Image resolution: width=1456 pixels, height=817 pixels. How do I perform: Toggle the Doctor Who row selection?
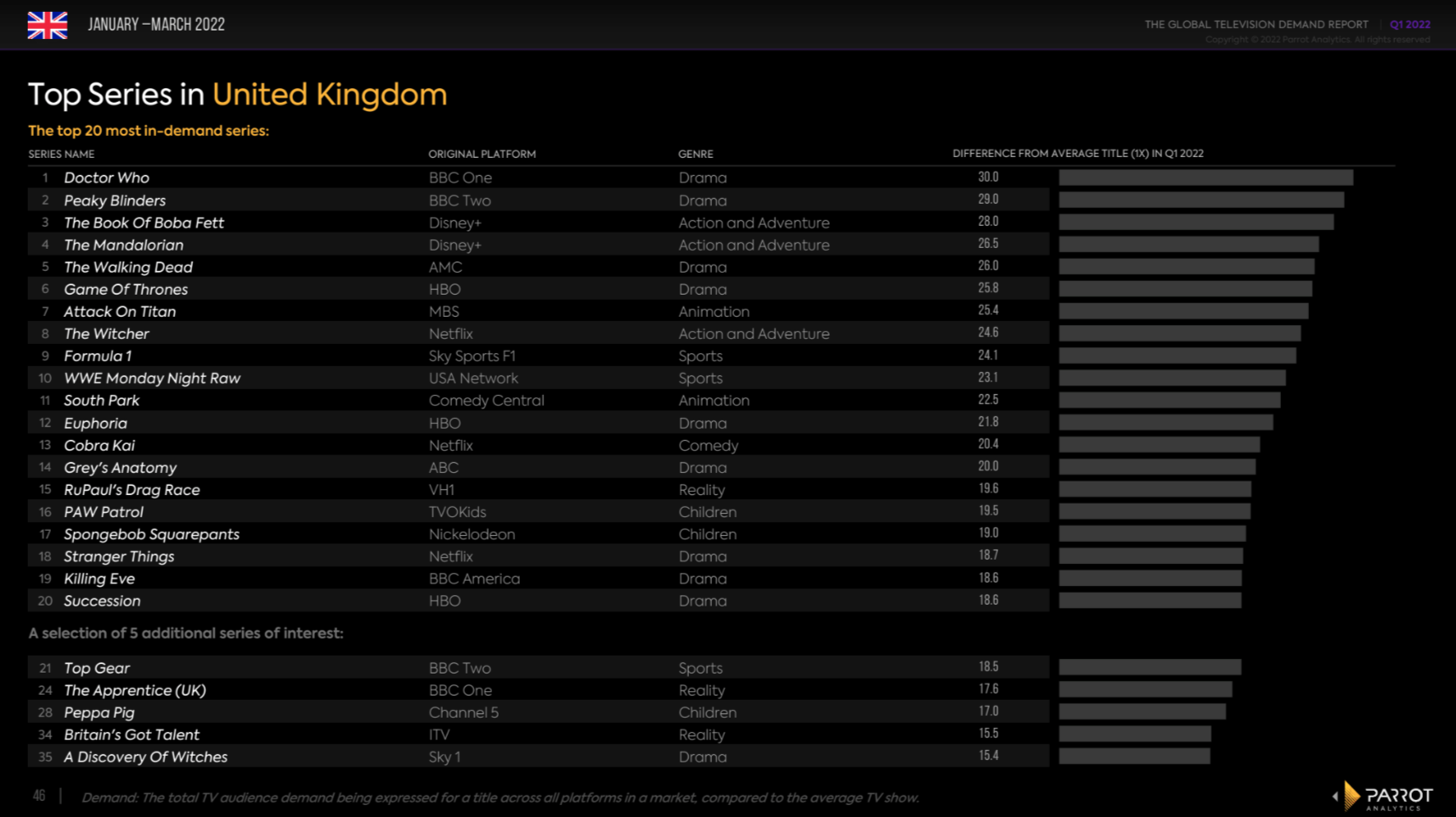click(107, 177)
